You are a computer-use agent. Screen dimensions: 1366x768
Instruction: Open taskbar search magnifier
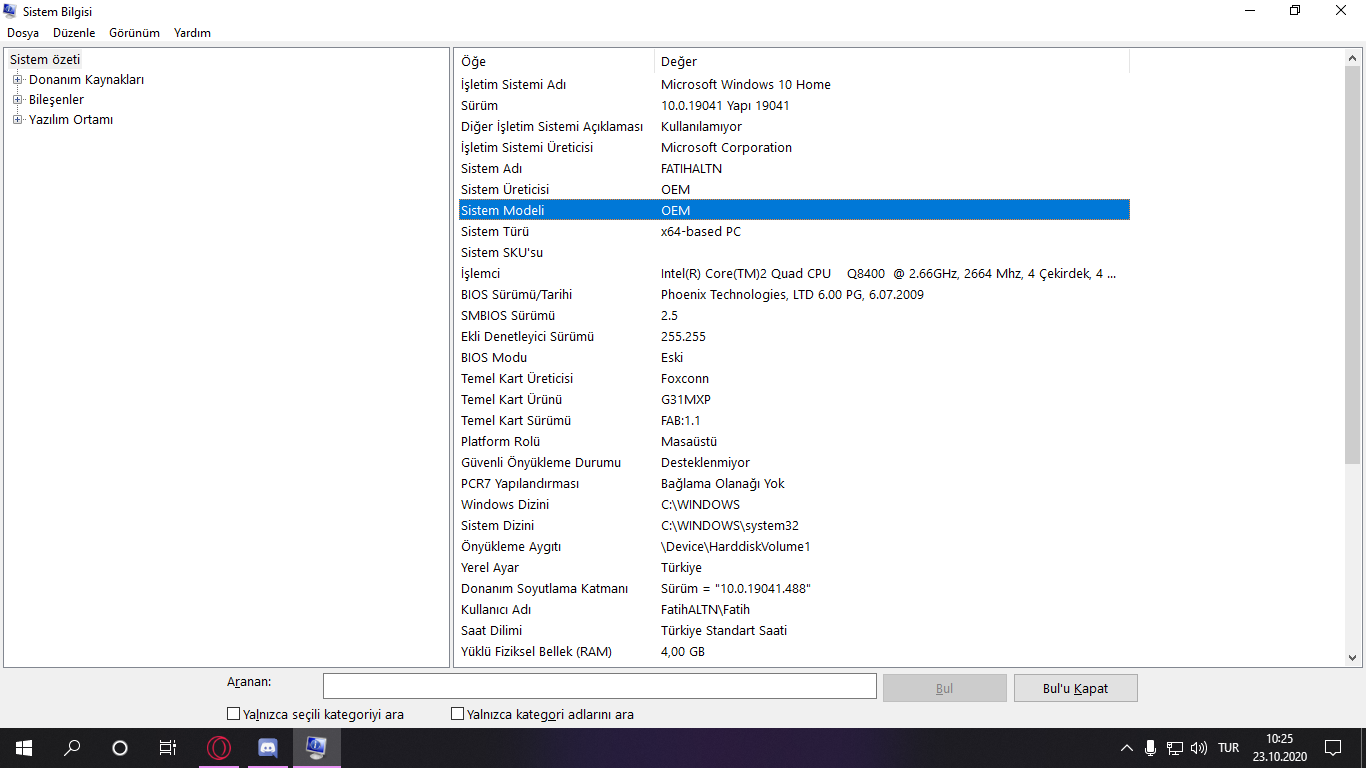pyautogui.click(x=72, y=747)
